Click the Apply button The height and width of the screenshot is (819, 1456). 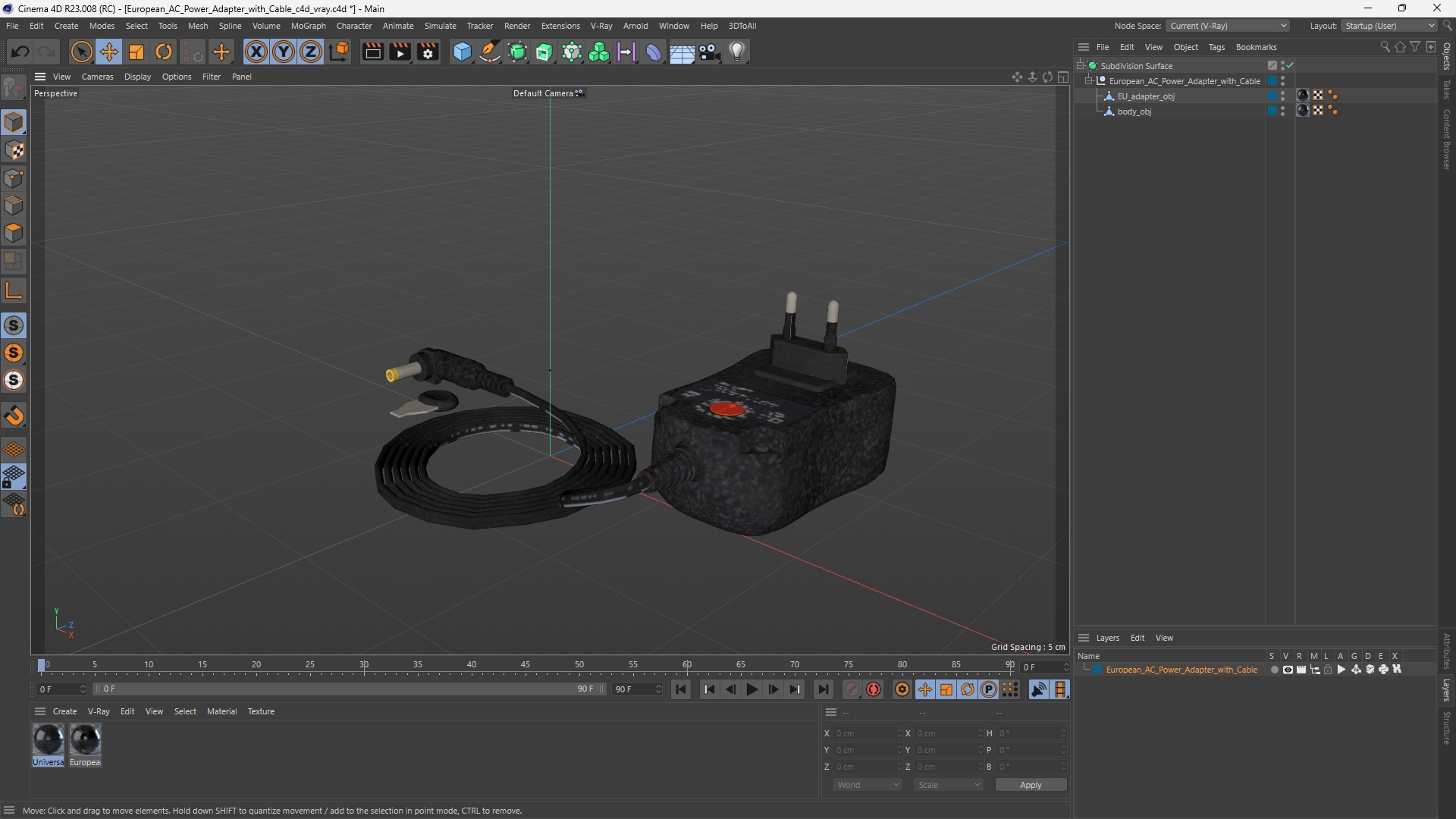pyautogui.click(x=1031, y=785)
